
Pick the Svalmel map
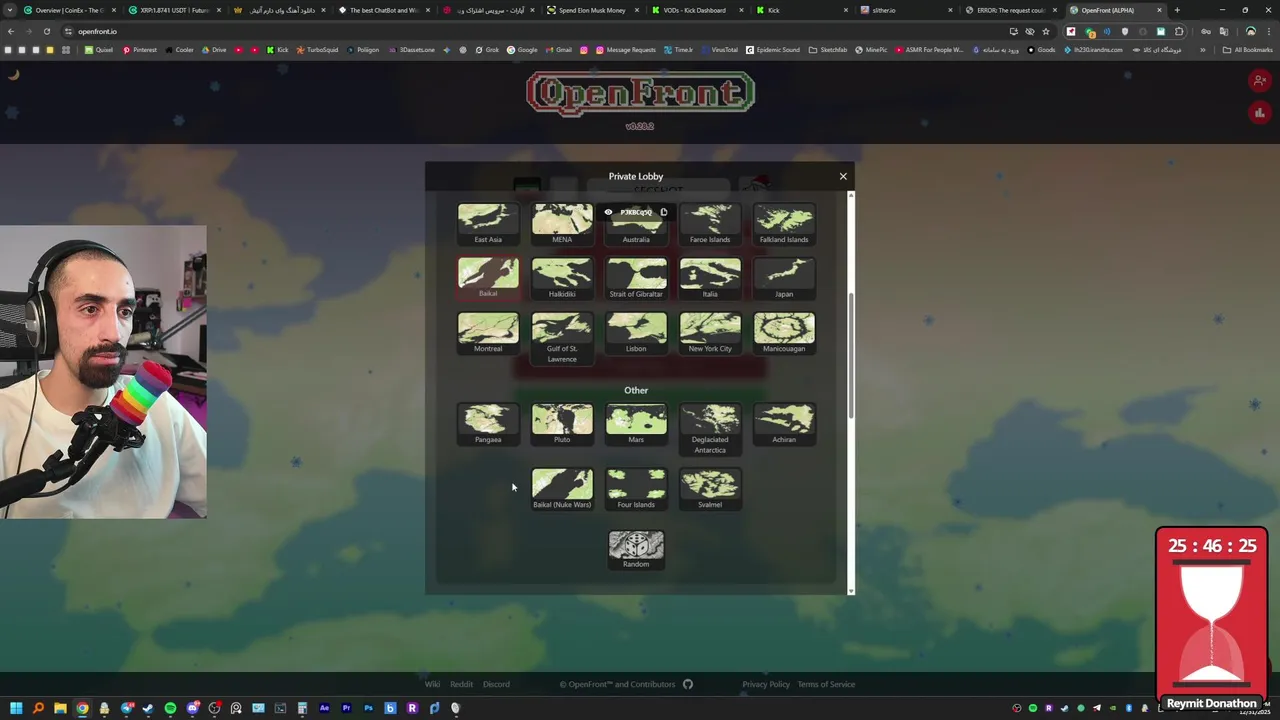(710, 489)
